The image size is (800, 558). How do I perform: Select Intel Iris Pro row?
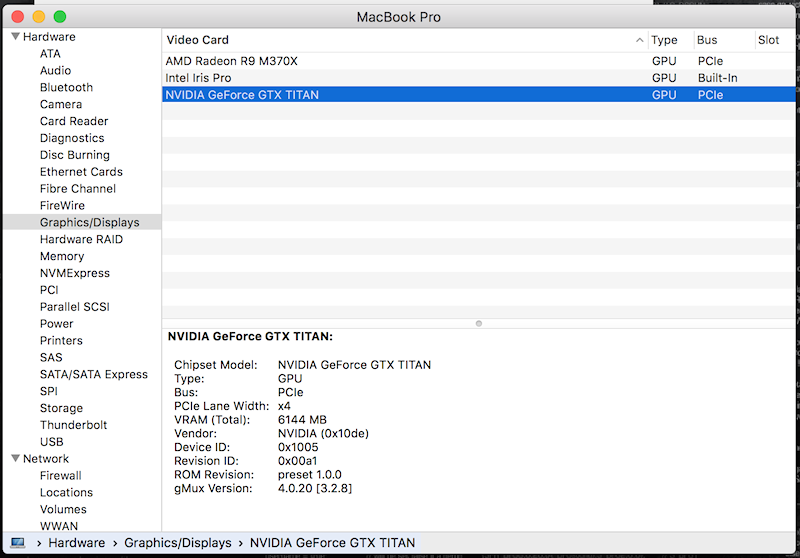[479, 78]
